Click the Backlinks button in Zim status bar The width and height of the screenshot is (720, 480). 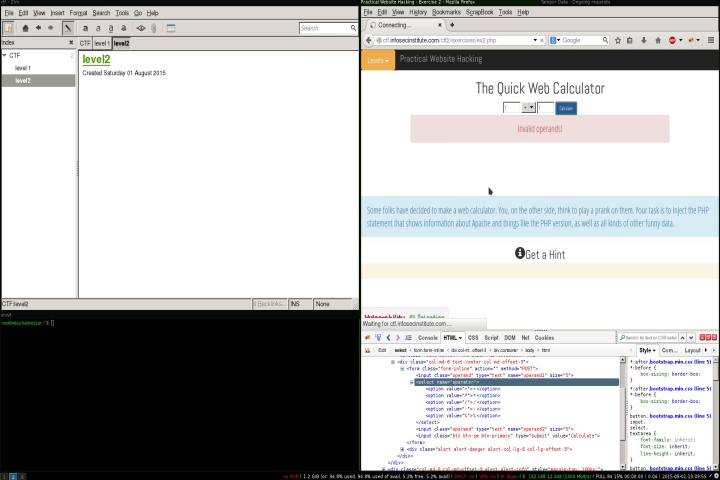pyautogui.click(x=270, y=304)
